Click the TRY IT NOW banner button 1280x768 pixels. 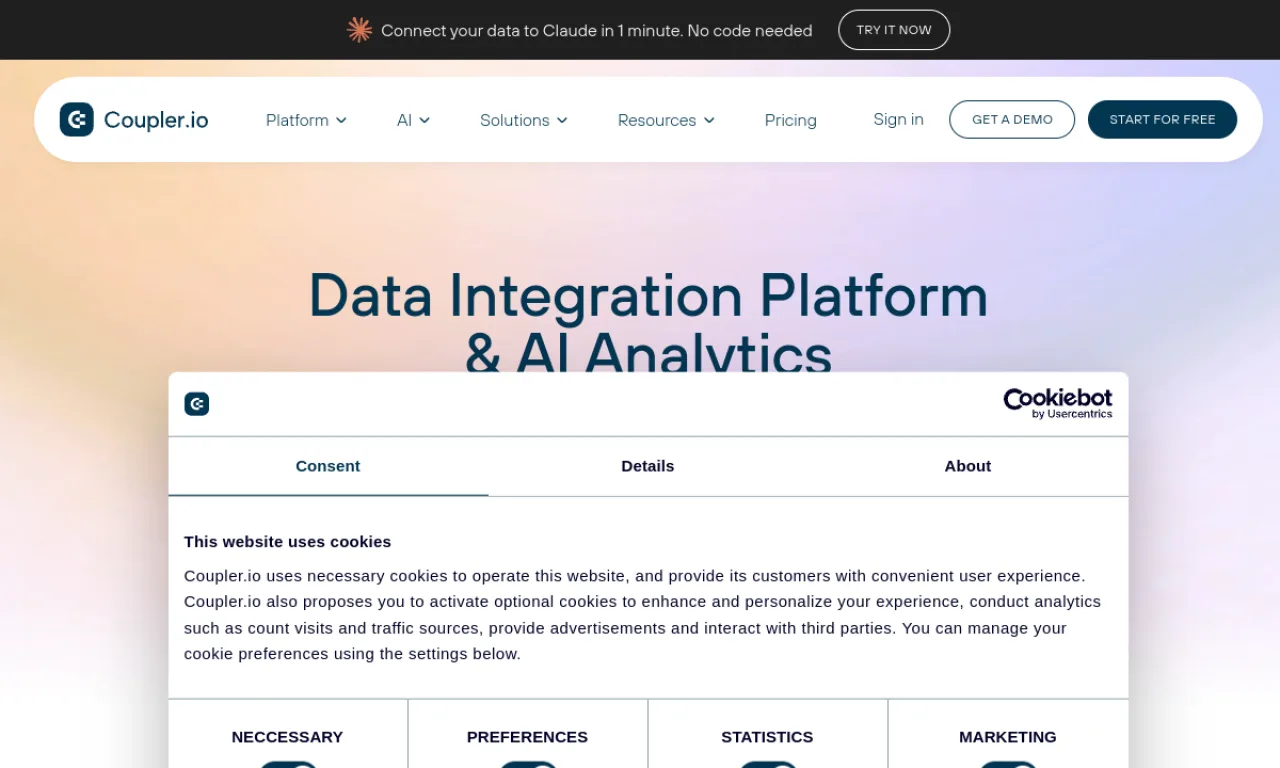[894, 30]
